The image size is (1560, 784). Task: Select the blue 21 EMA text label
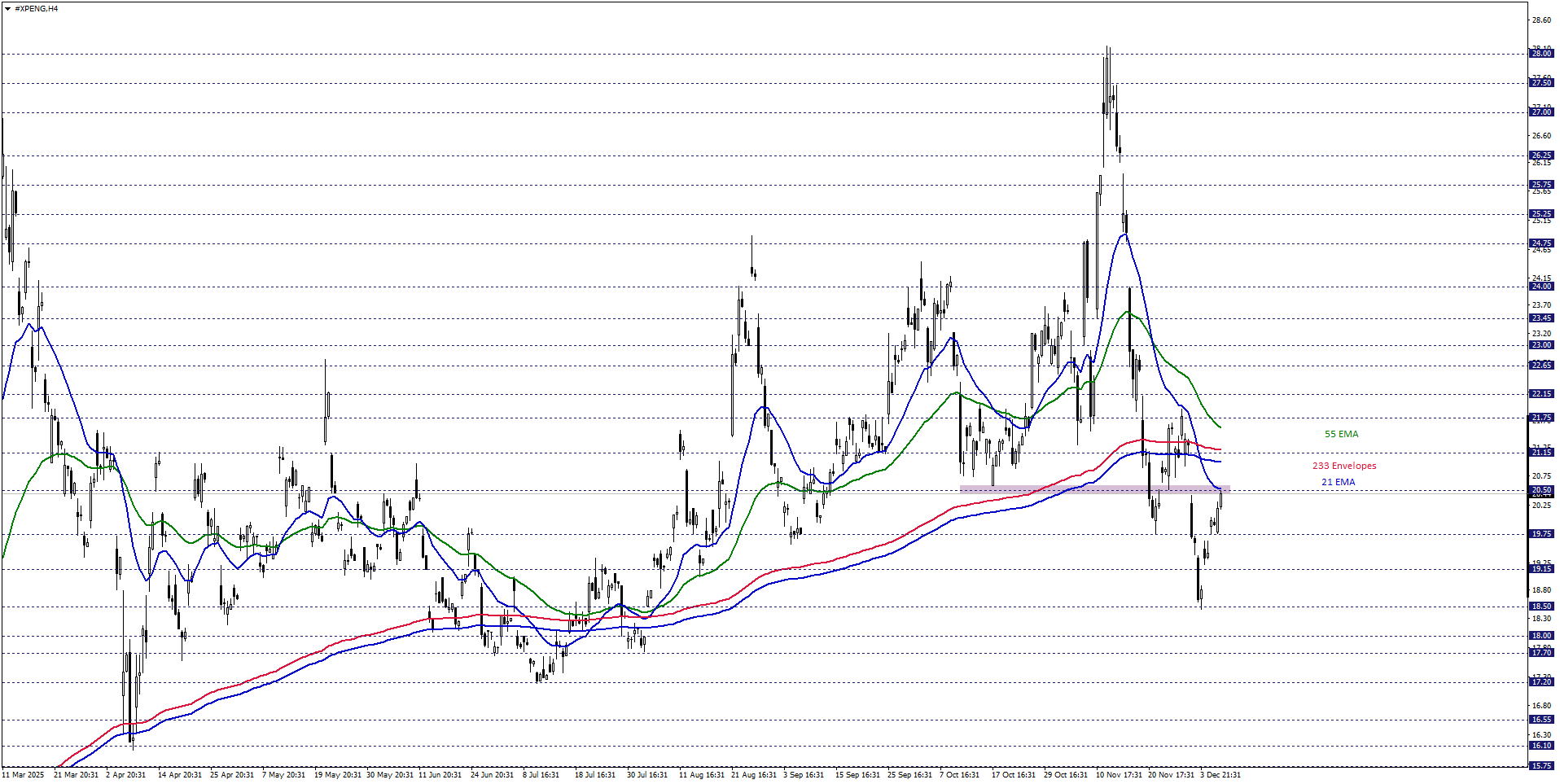1338,482
